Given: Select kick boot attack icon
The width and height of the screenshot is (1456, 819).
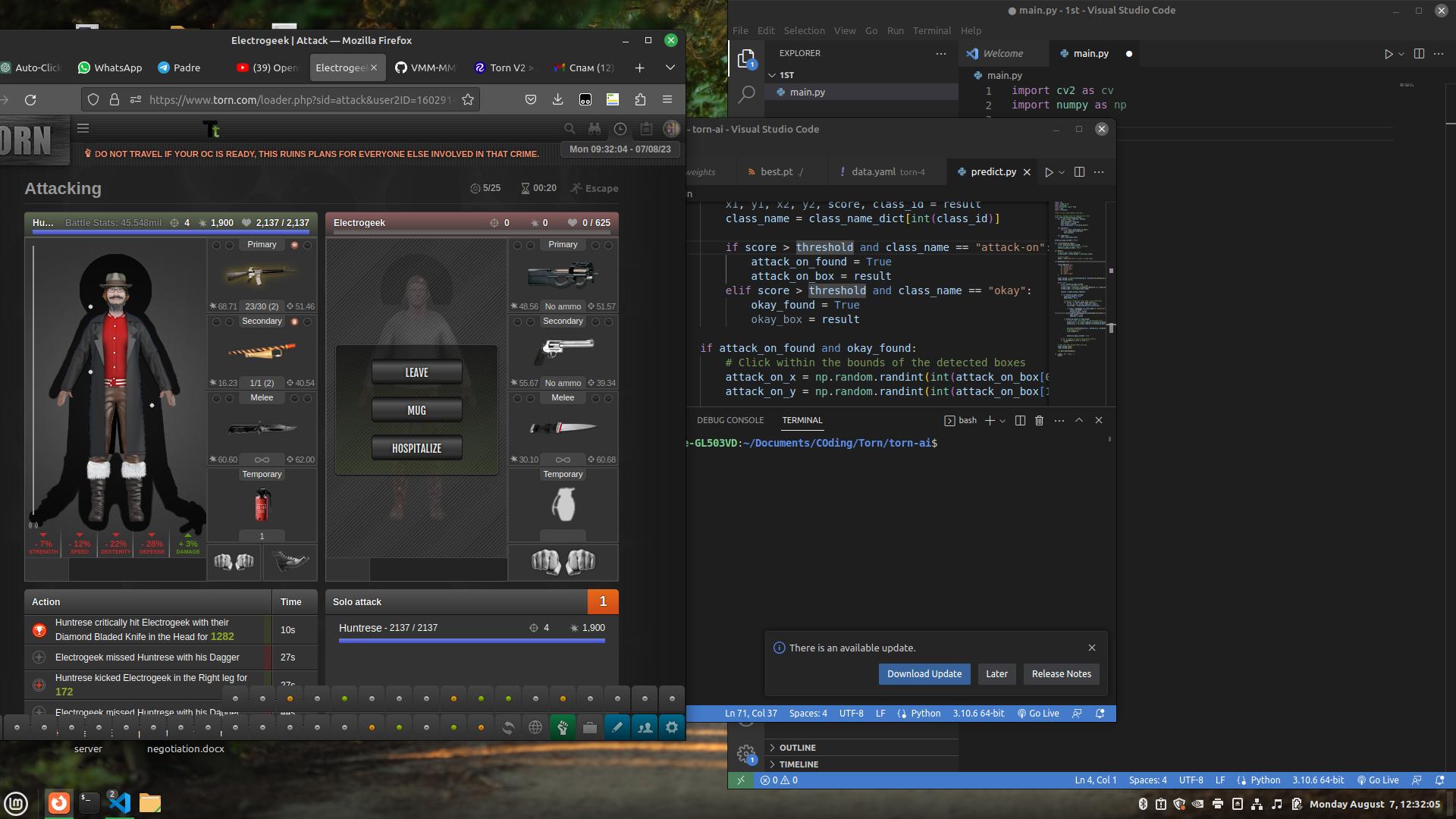Looking at the screenshot, I should 290,562.
